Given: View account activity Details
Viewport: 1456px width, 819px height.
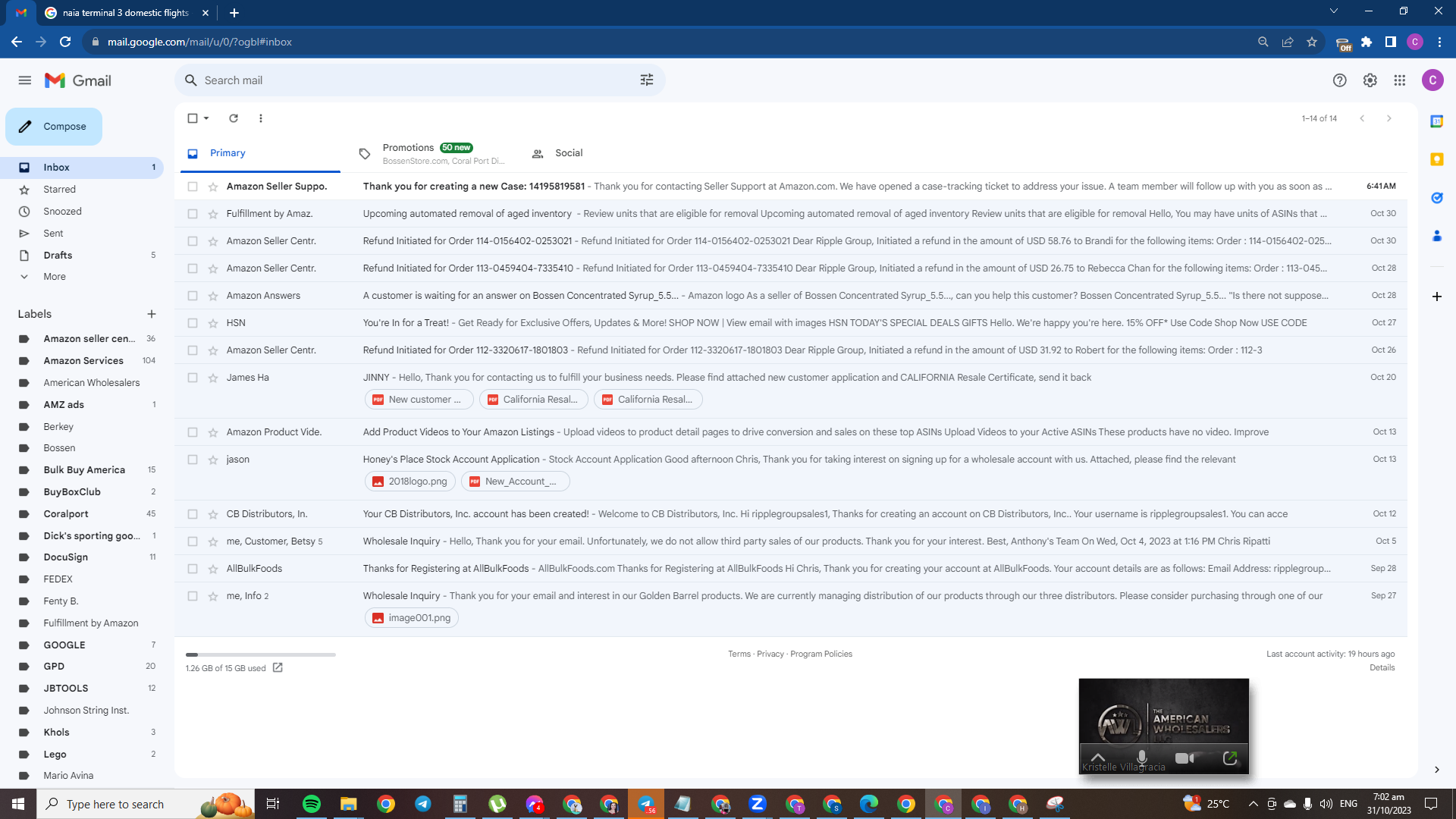Looking at the screenshot, I should pos(1382,667).
